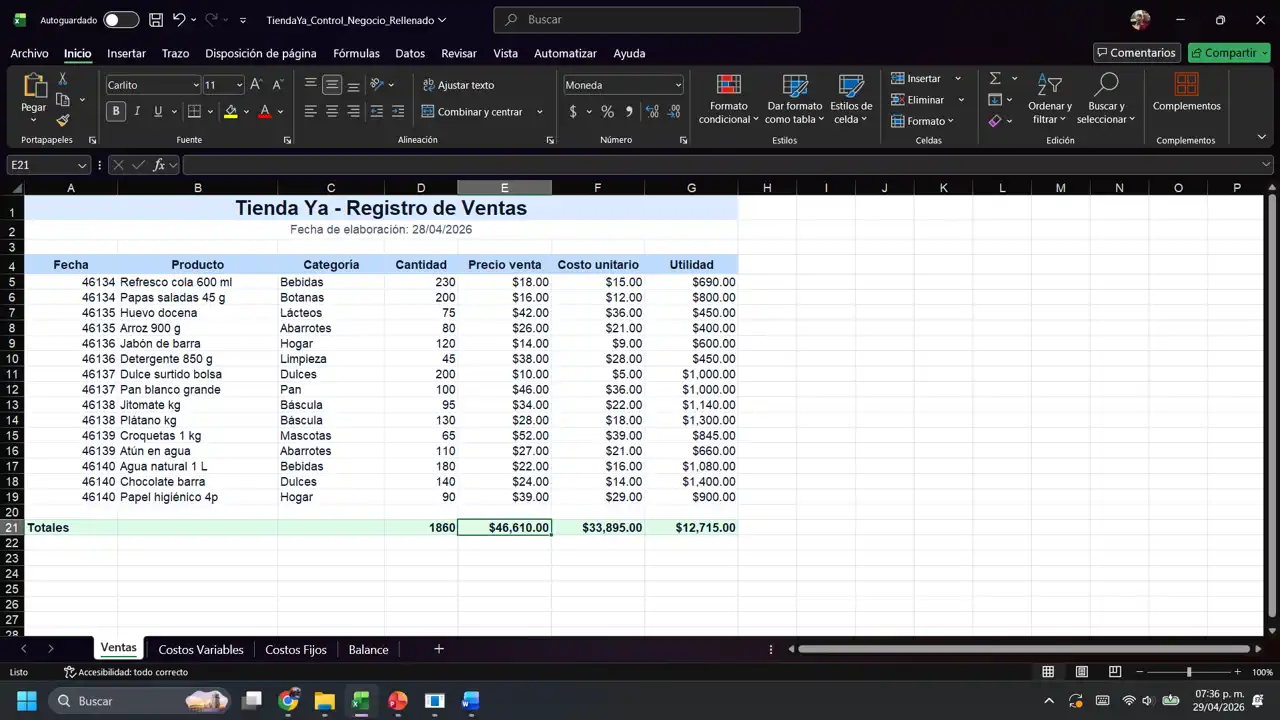
Task: Click the Buscar search box in title bar
Action: [647, 20]
